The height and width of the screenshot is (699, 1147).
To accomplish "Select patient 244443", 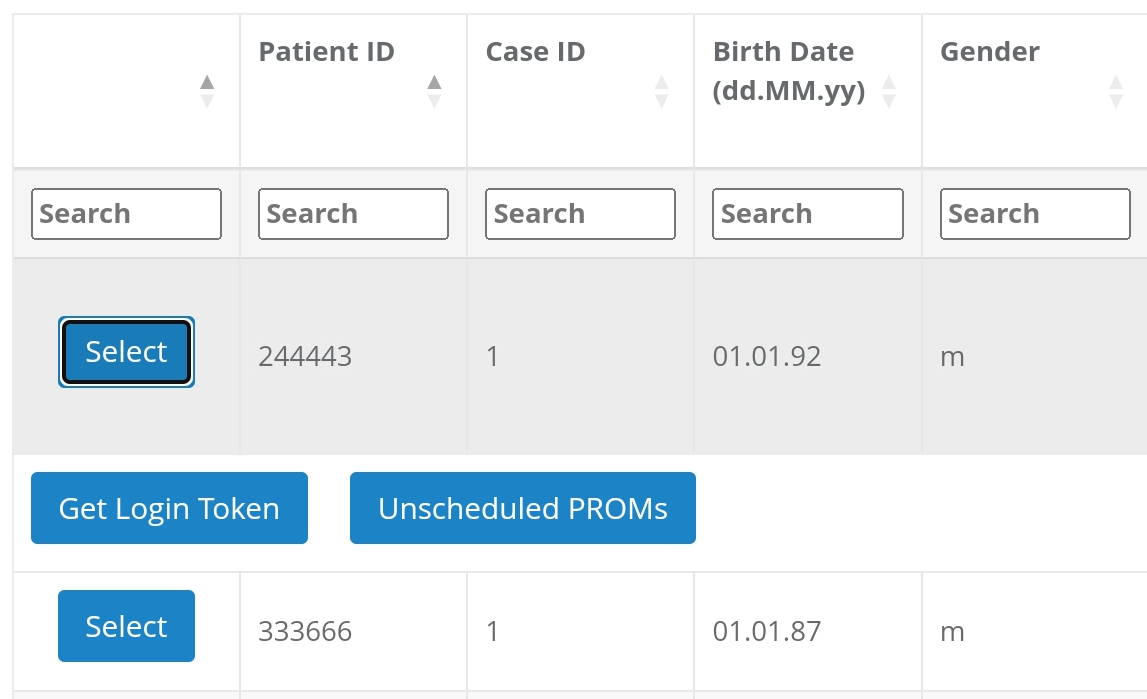I will [x=126, y=352].
